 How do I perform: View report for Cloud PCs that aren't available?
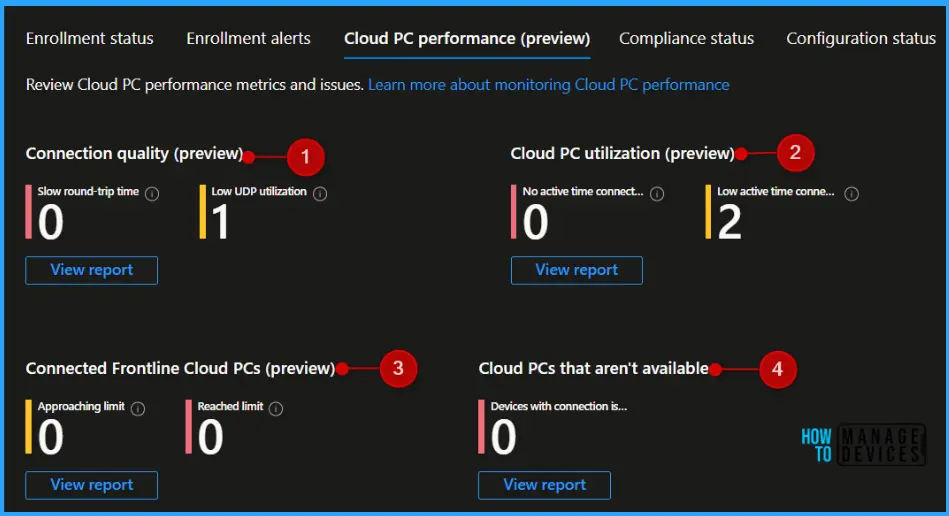pyautogui.click(x=545, y=485)
